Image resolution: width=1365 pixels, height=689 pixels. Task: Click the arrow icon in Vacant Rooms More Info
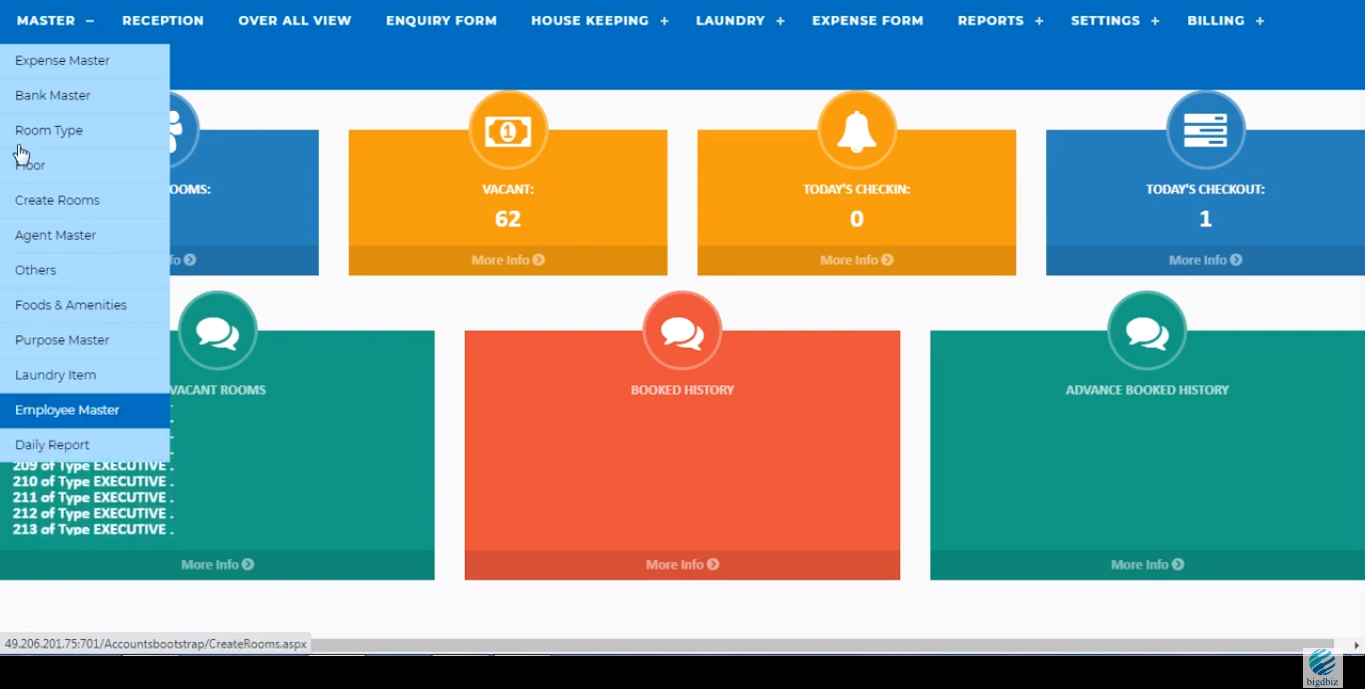pos(248,565)
